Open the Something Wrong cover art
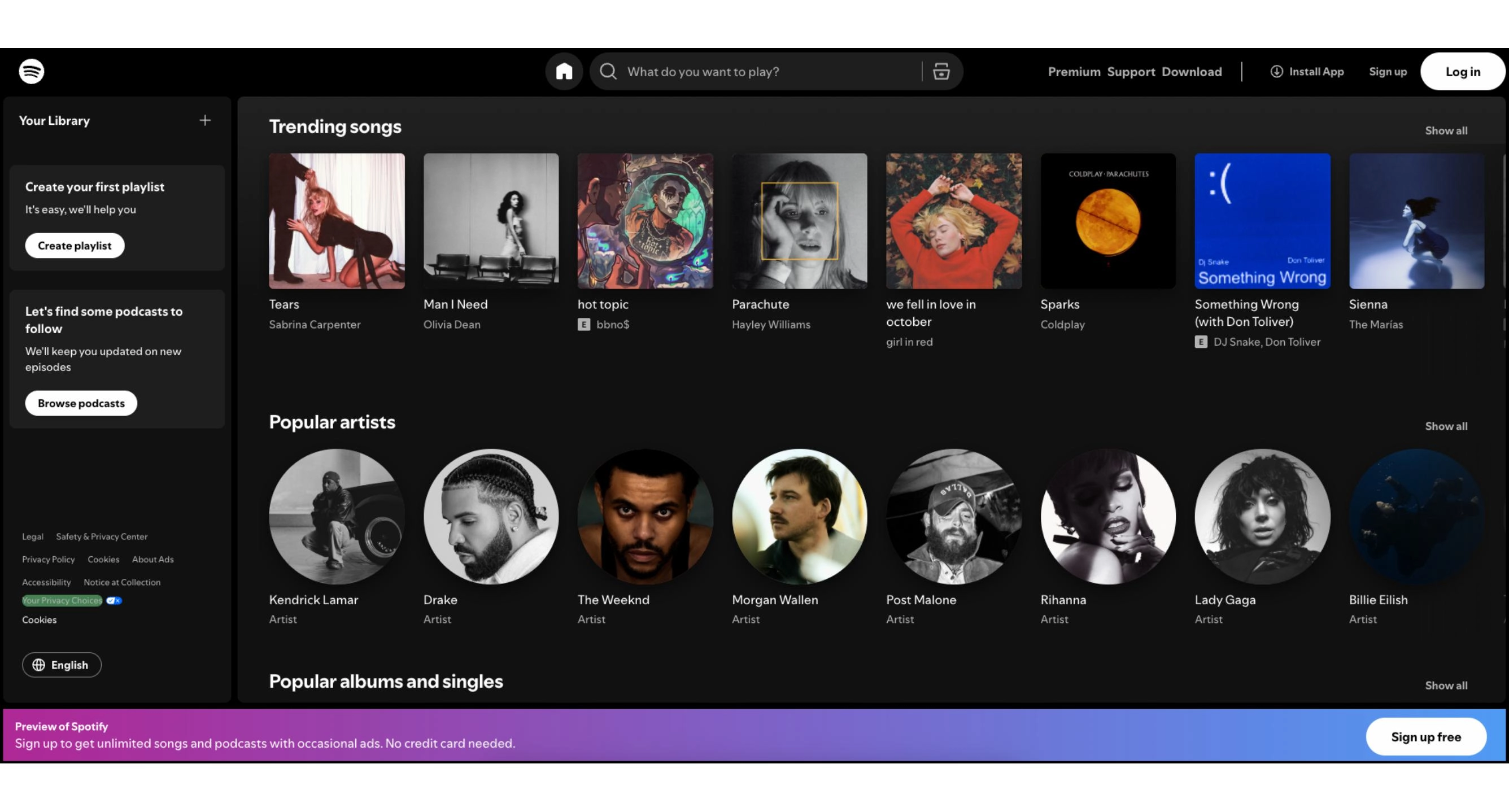 pos(1262,221)
